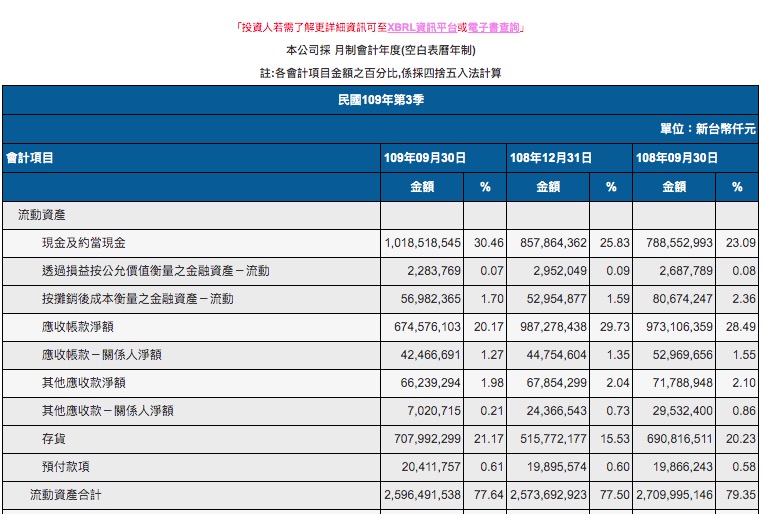This screenshot has width=764, height=514.
Task: Click the value 973,106,359
Action: 679,327
